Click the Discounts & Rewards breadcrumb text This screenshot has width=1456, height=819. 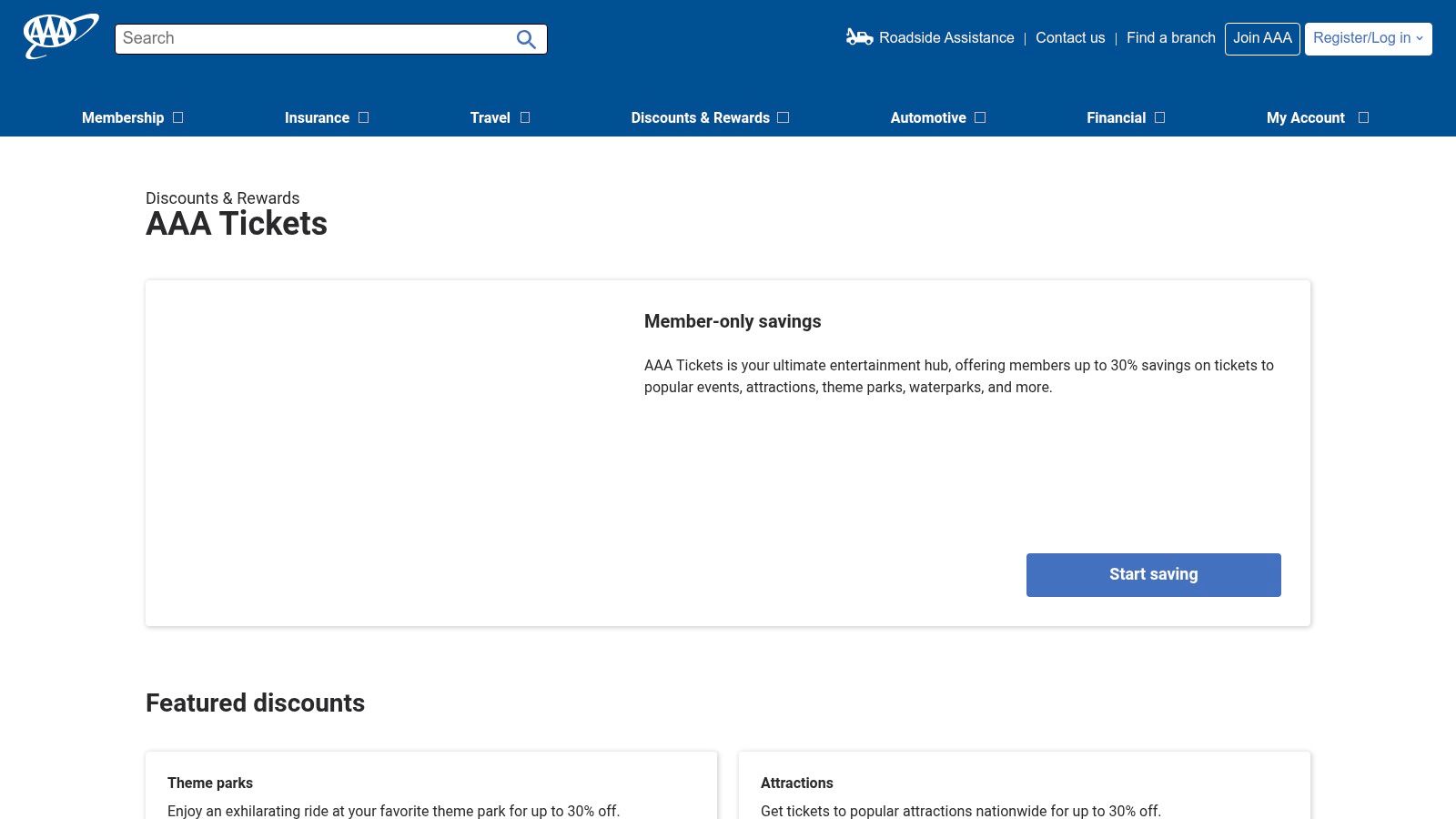(223, 198)
